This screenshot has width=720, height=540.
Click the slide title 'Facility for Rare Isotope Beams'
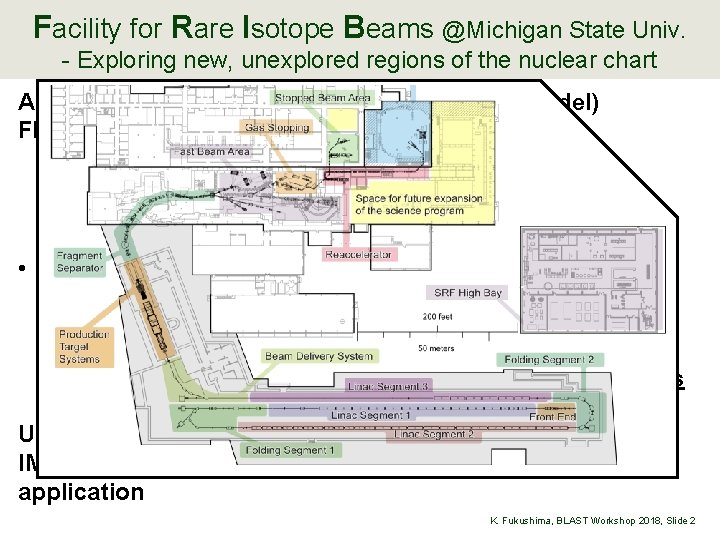click(x=234, y=28)
